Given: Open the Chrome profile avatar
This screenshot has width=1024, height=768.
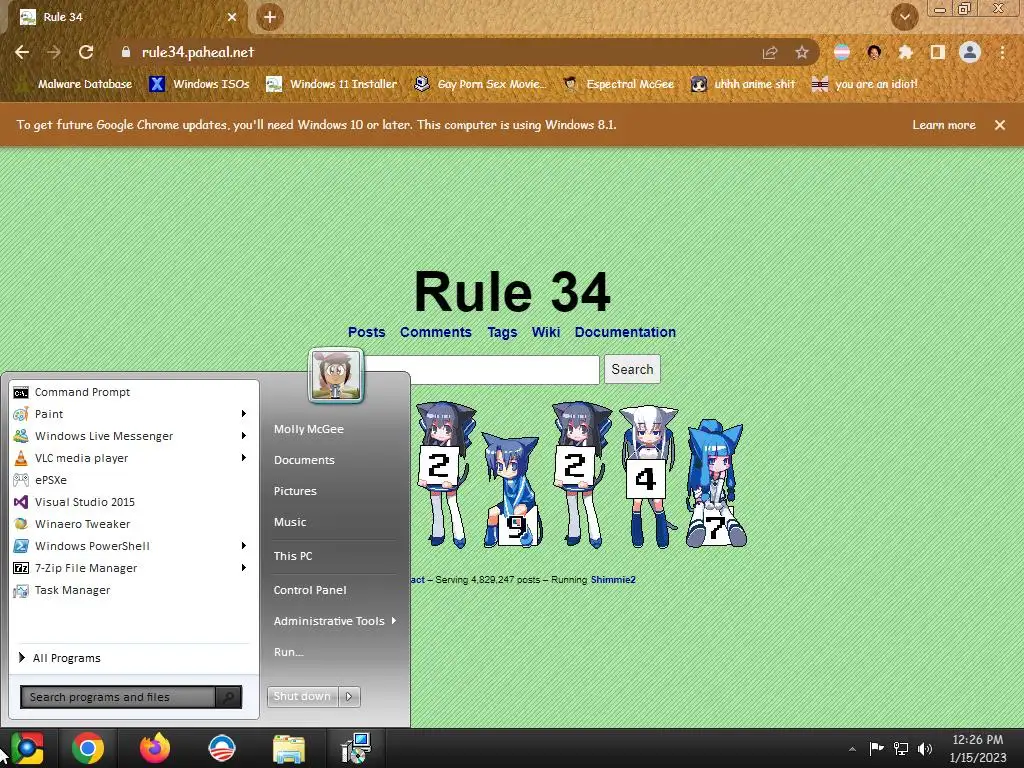Looking at the screenshot, I should [970, 52].
